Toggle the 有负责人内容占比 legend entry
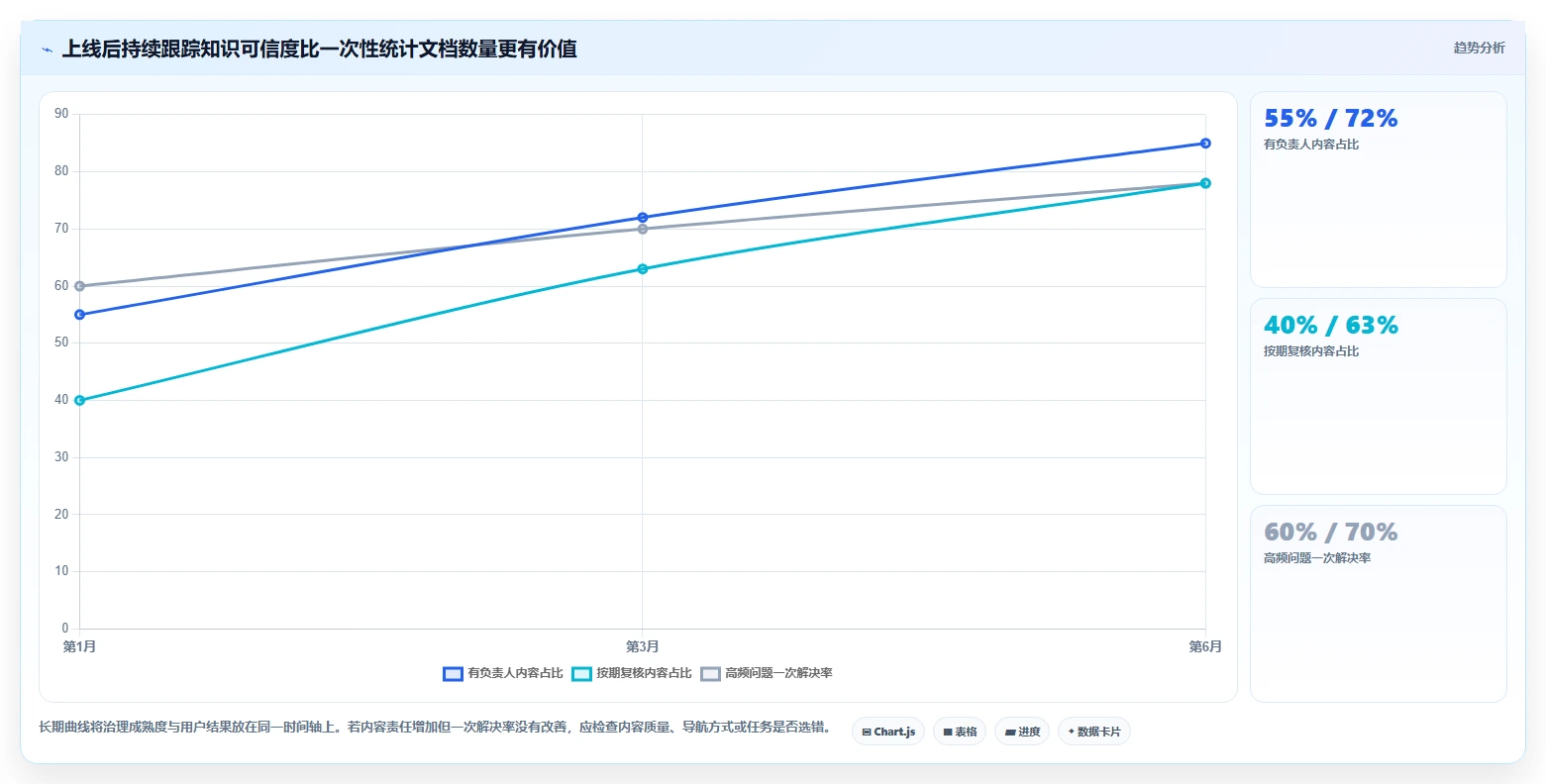Screen dimensions: 1546x784 pyautogui.click(x=503, y=673)
